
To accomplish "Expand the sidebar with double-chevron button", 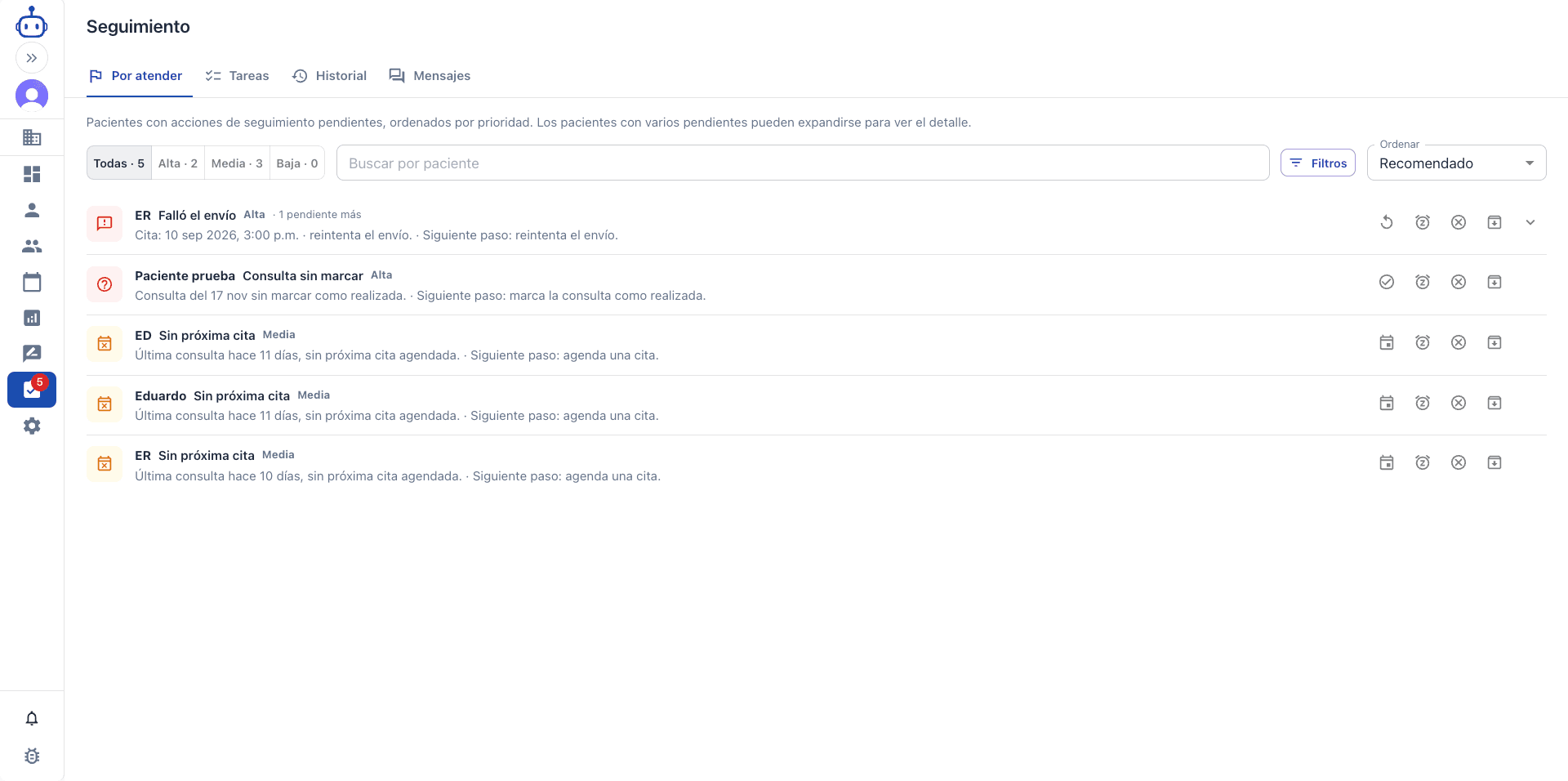I will tap(32, 58).
